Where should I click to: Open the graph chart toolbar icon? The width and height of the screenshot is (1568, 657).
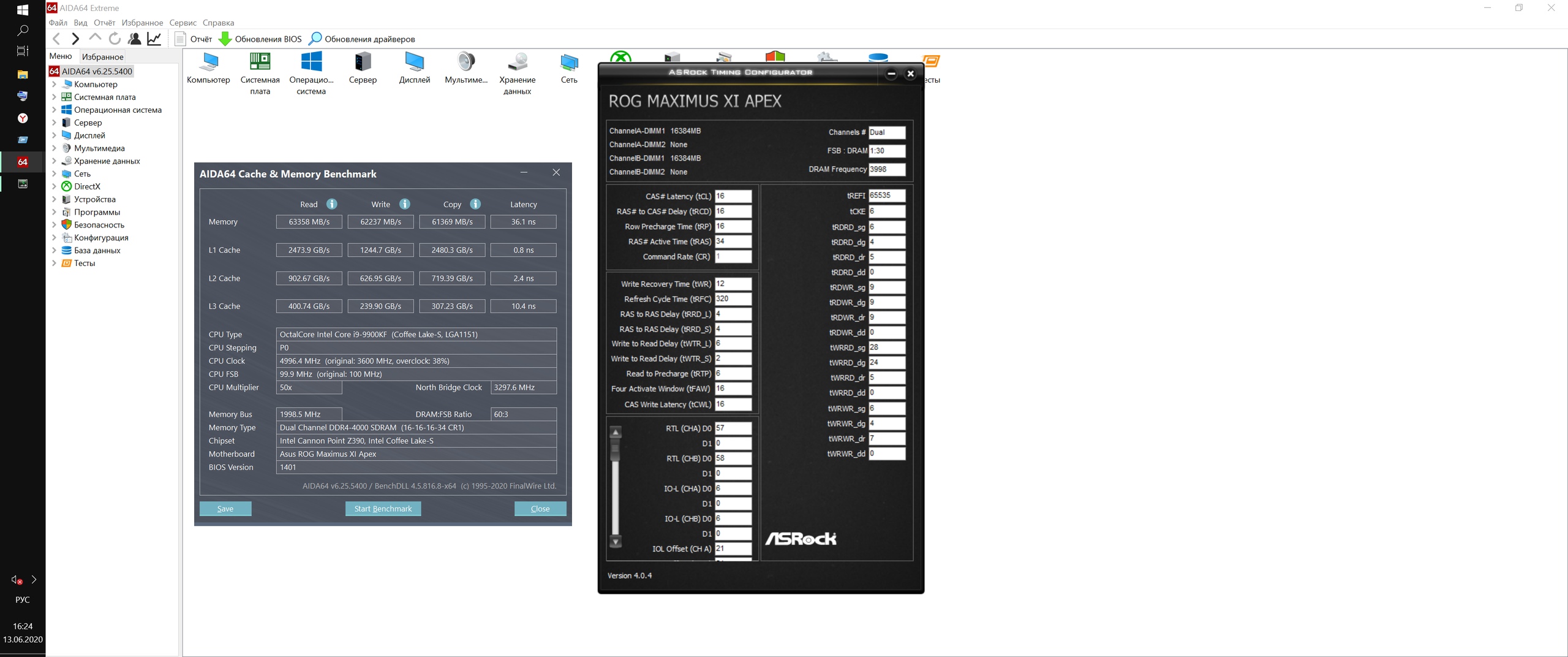point(154,39)
